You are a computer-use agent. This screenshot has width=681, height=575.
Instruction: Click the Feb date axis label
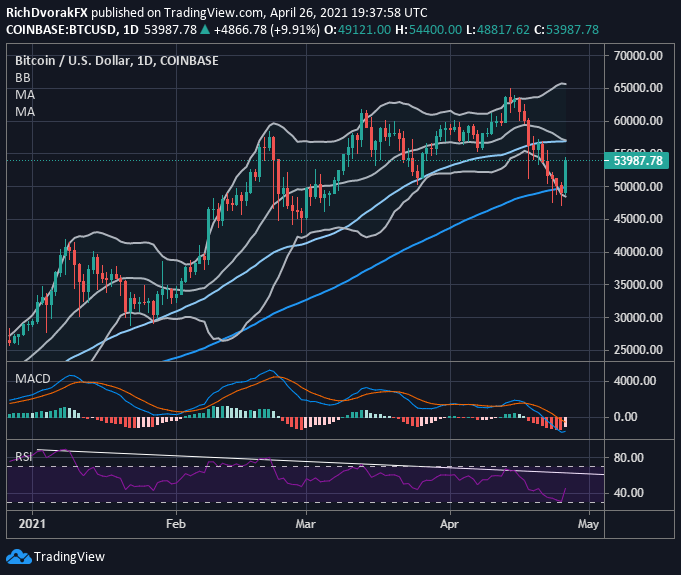point(176,524)
